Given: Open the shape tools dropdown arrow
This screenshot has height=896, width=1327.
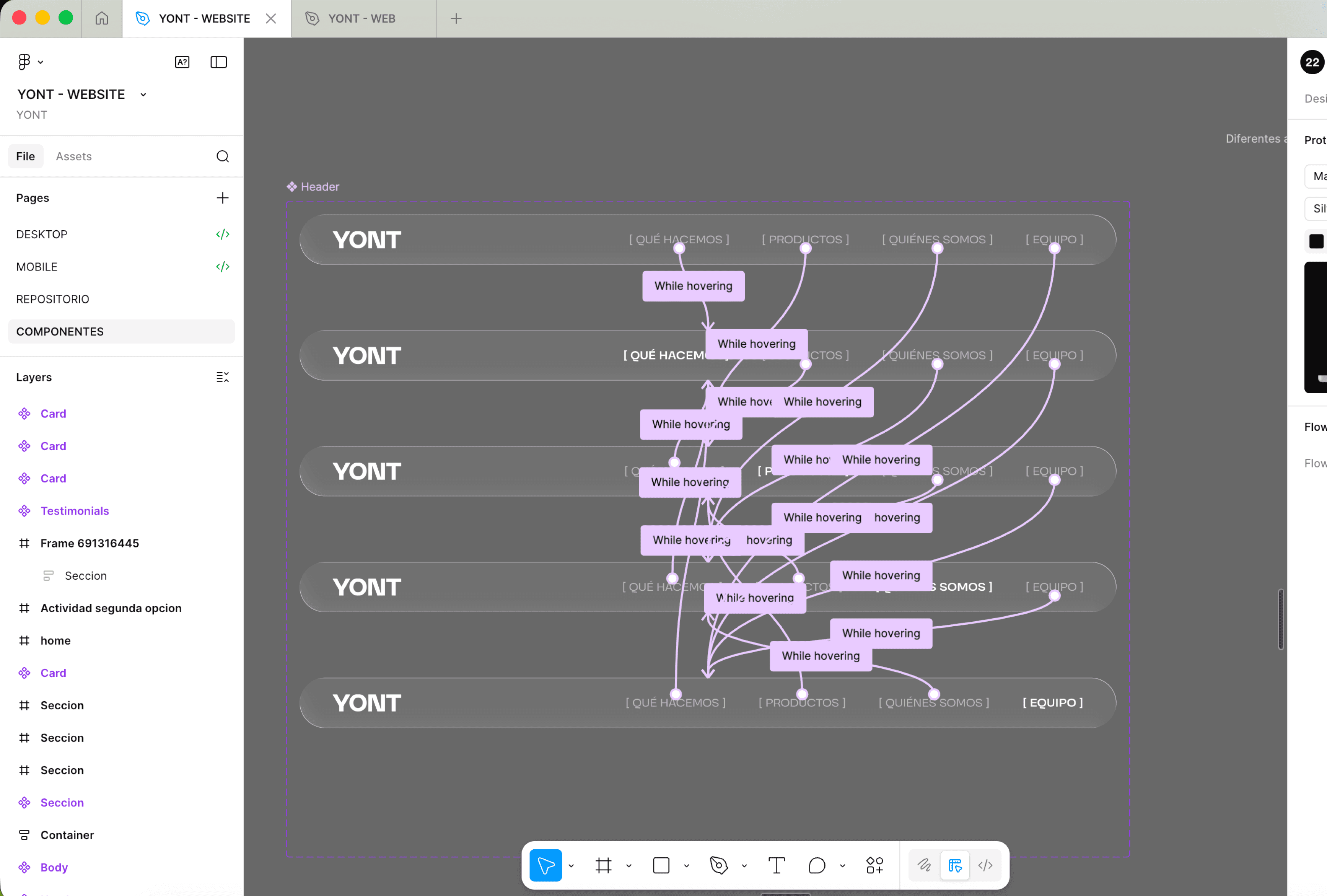Looking at the screenshot, I should (686, 866).
